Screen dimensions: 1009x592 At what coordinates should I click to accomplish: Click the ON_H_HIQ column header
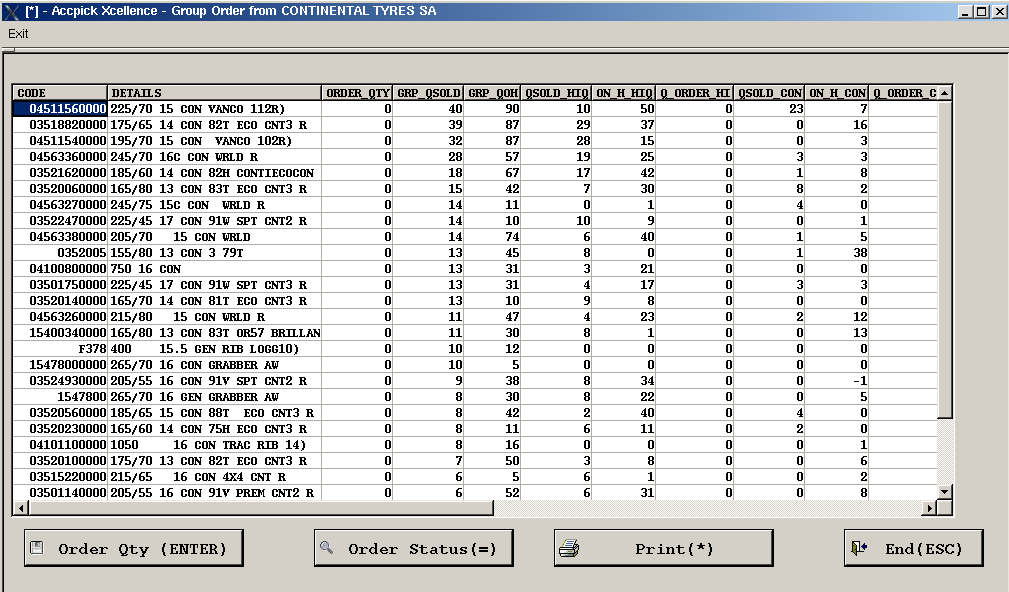(x=624, y=93)
